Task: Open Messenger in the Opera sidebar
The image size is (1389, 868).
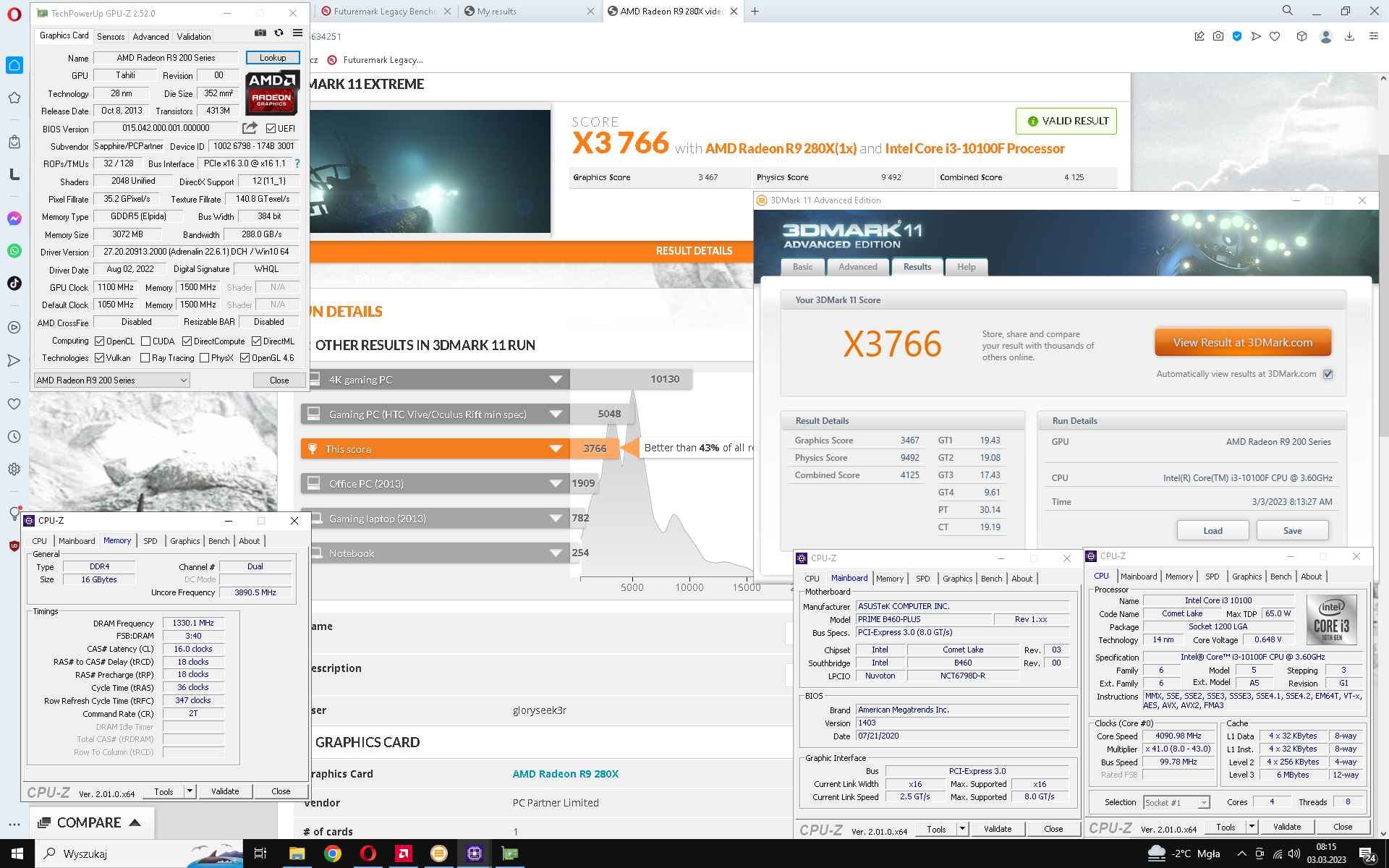Action: coord(14,218)
